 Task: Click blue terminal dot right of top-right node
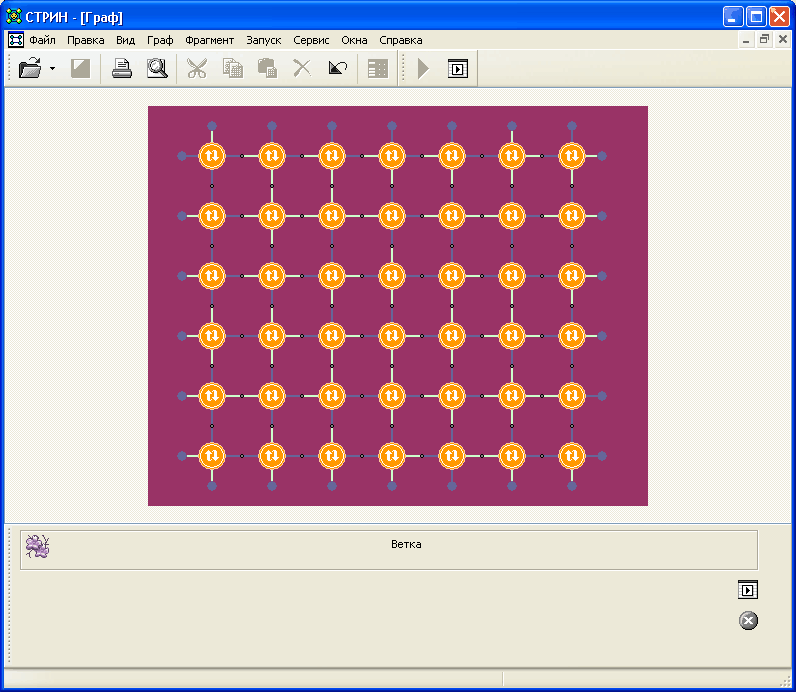(x=602, y=156)
